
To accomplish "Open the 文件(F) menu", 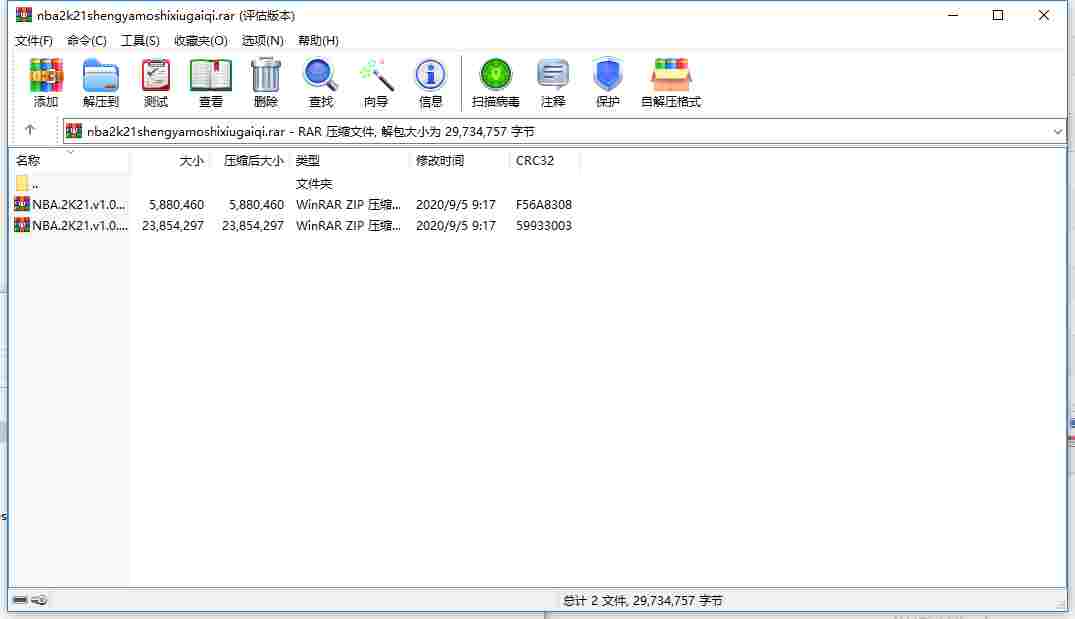I will (x=34, y=40).
